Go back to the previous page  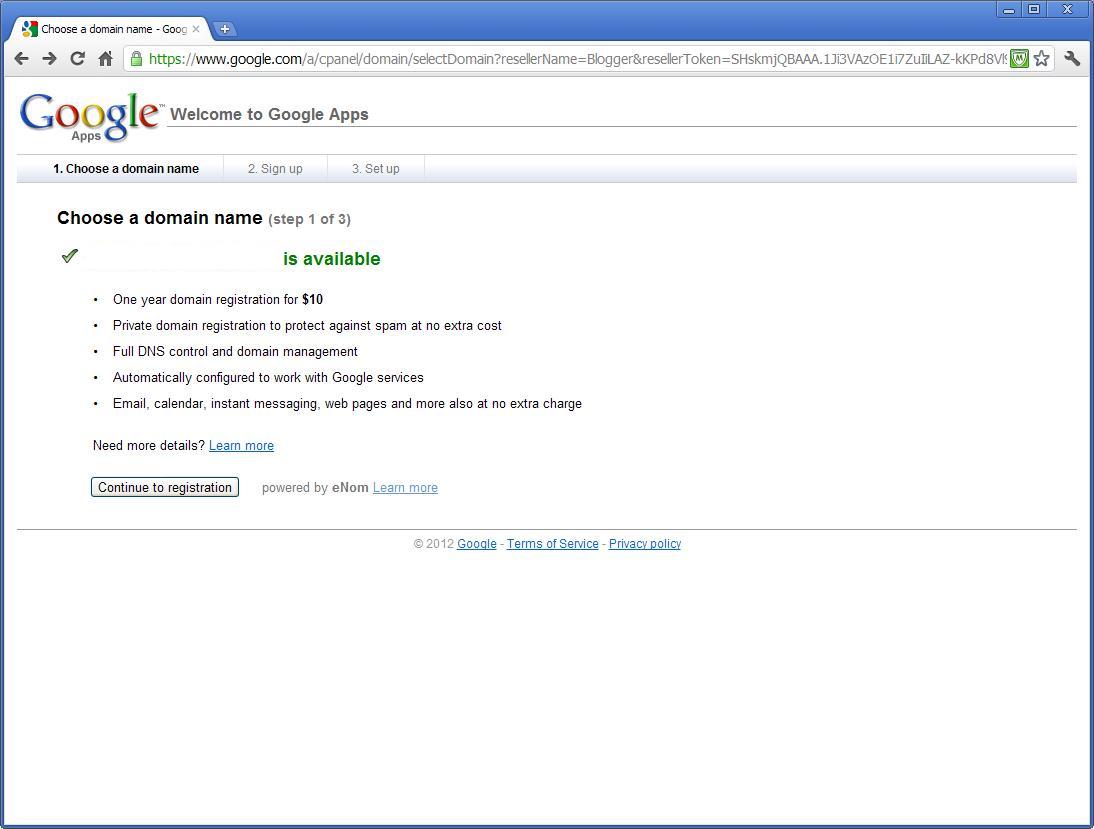[22, 59]
